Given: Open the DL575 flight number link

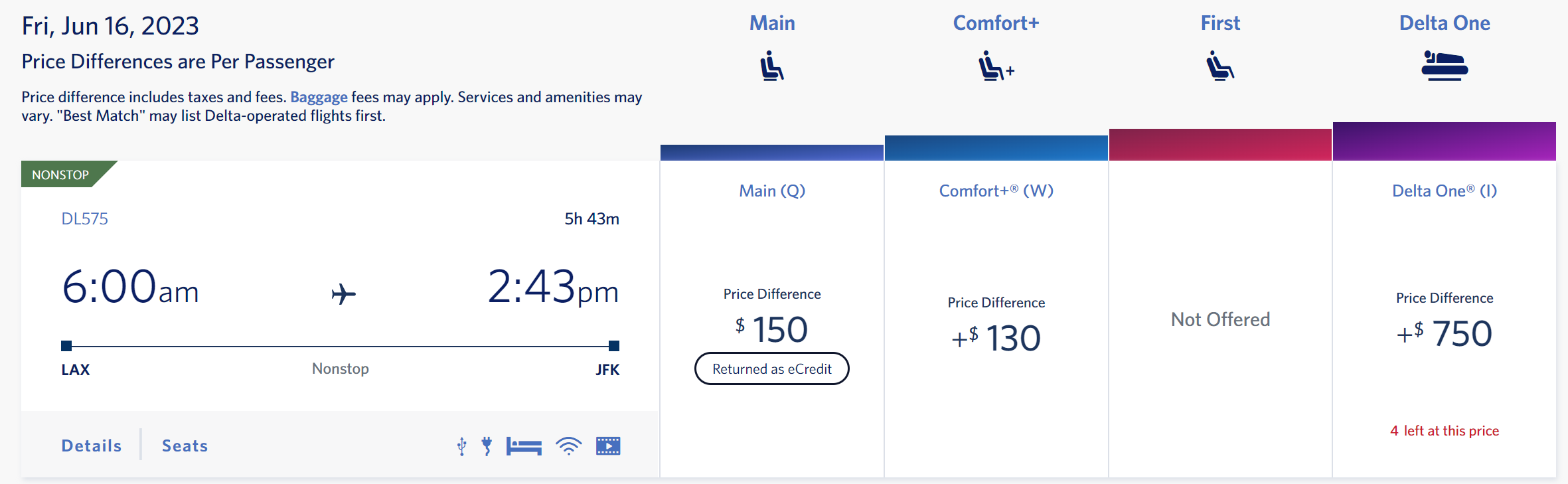Looking at the screenshot, I should (84, 218).
